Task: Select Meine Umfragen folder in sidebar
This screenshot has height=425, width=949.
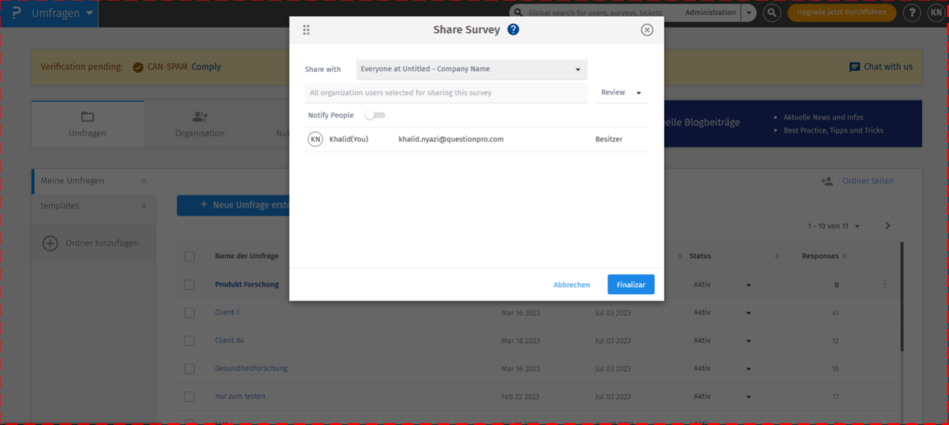Action: coord(93,181)
